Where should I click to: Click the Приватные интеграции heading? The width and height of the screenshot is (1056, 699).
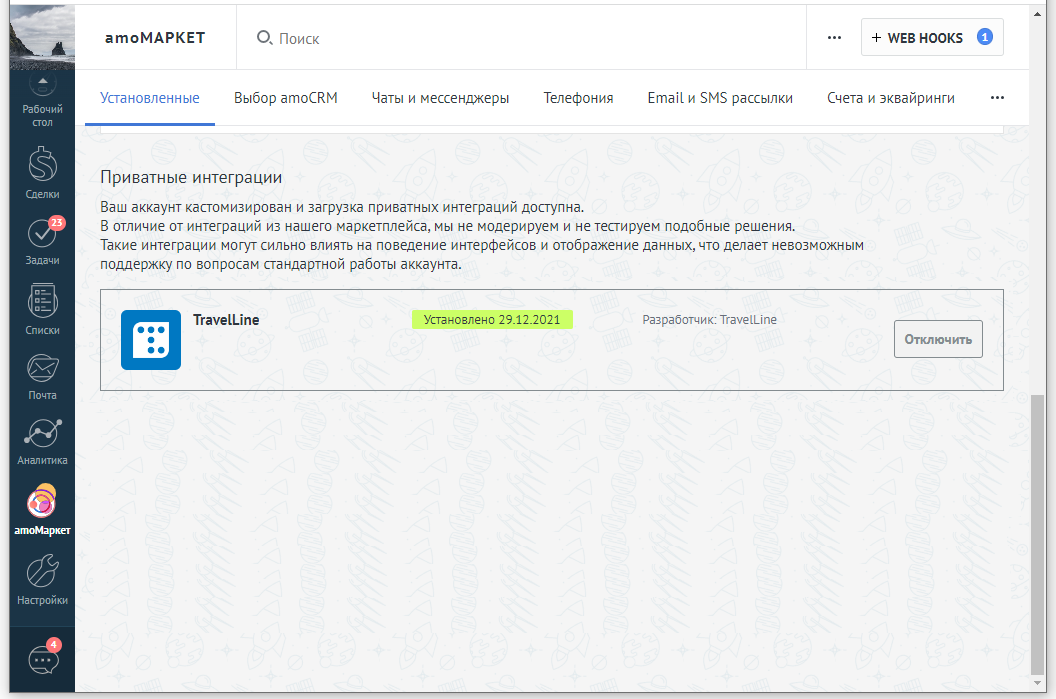(191, 177)
